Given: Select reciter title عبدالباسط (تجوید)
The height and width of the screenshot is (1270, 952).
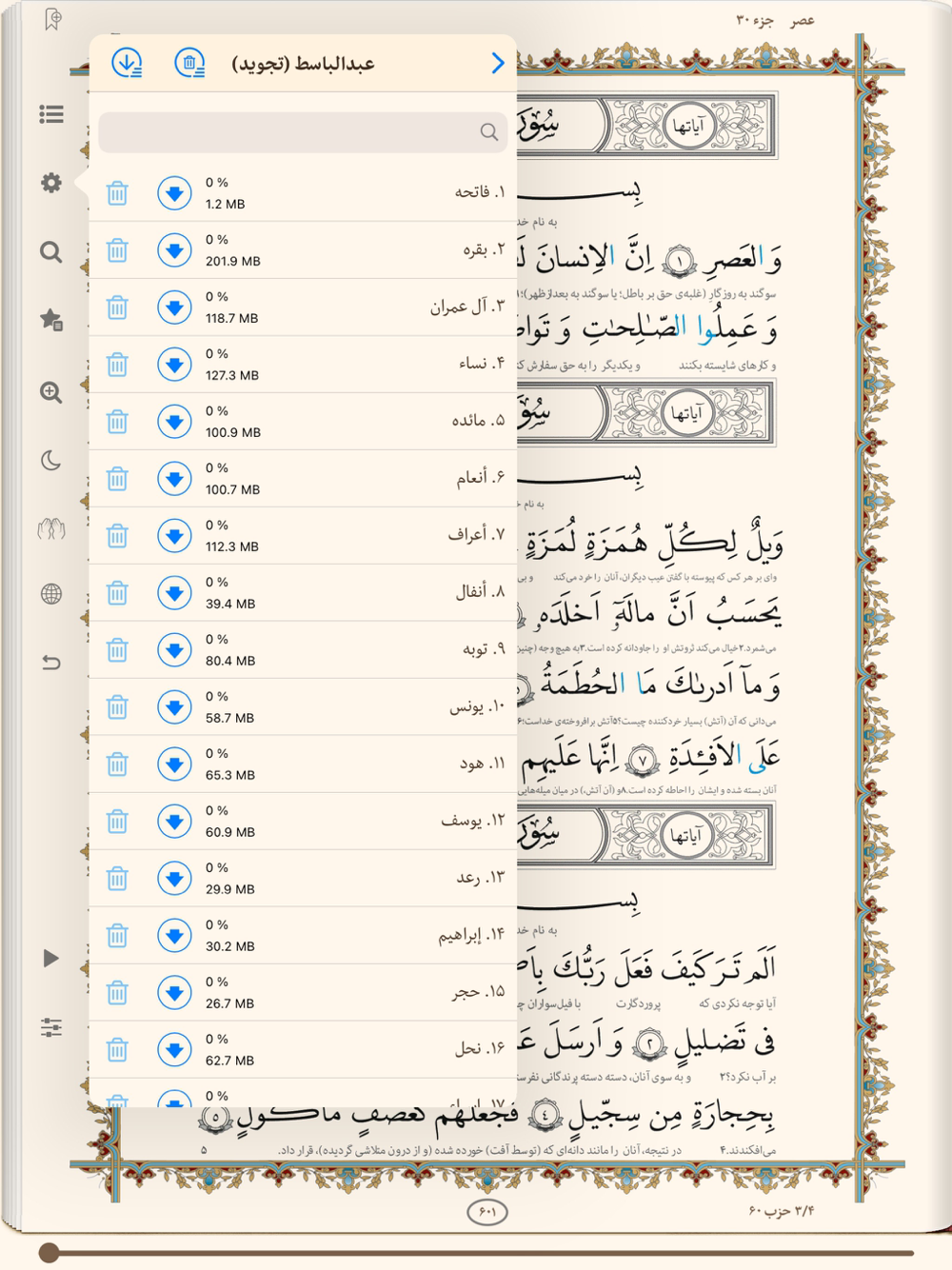Looking at the screenshot, I should point(304,64).
